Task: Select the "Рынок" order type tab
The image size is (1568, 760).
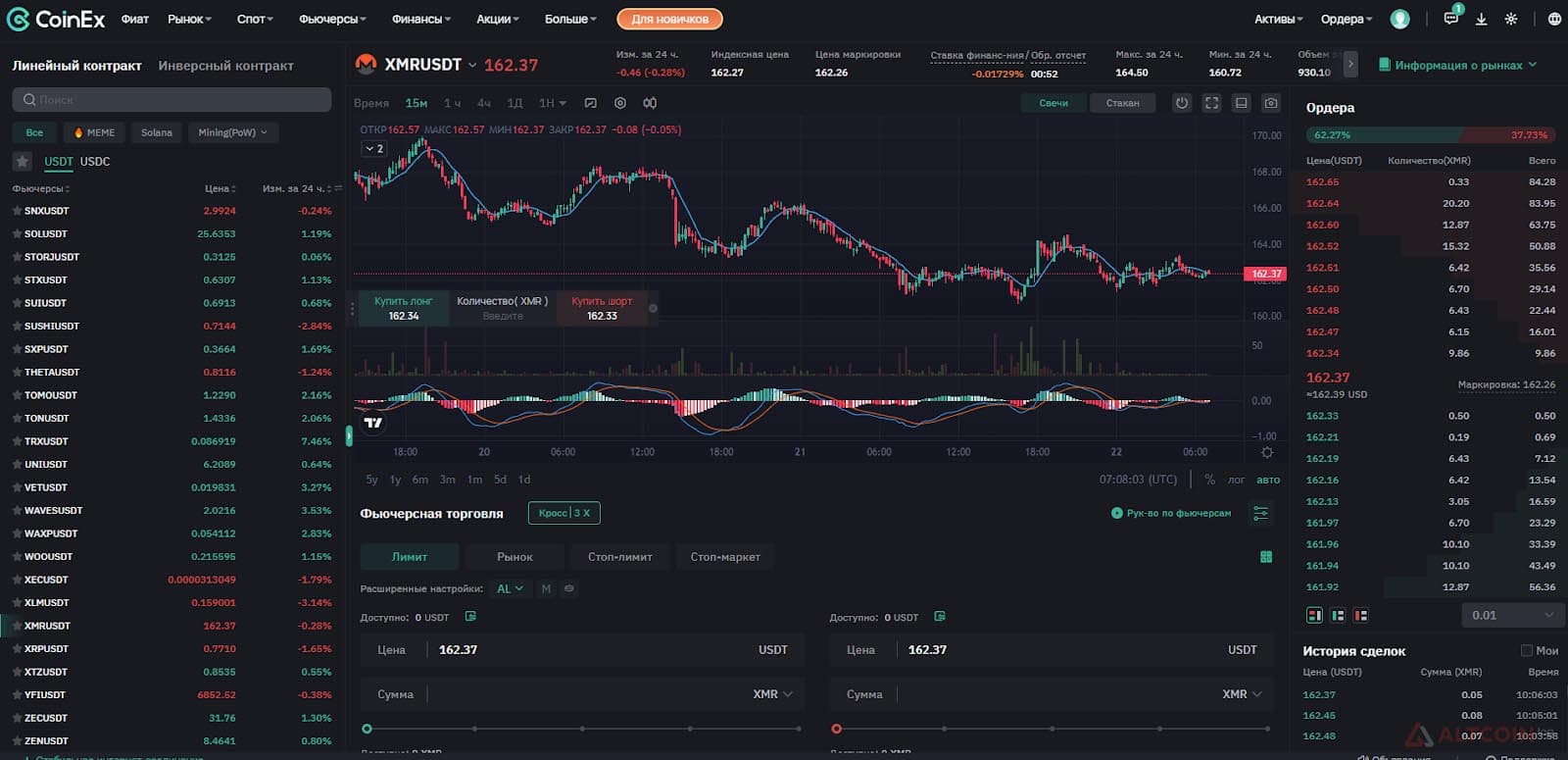Action: pyautogui.click(x=514, y=557)
